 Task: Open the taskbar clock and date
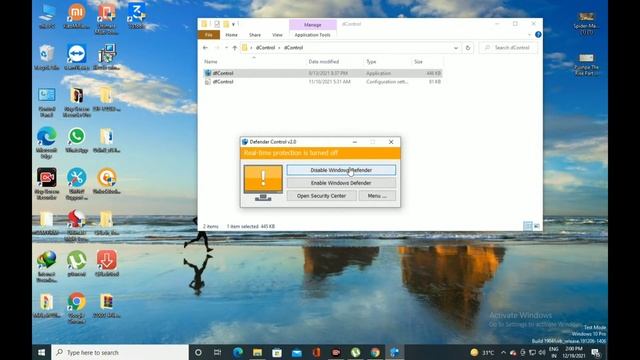(574, 352)
